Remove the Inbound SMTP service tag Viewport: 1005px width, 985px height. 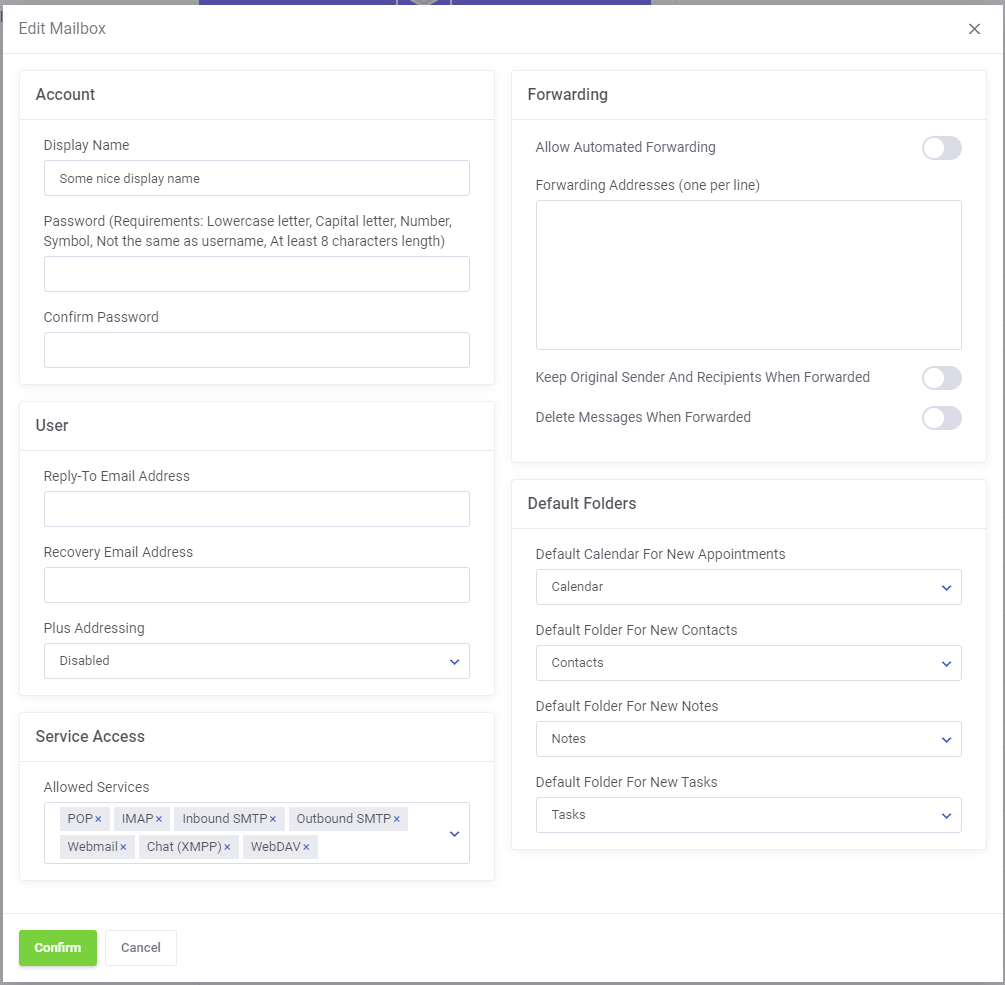pyautogui.click(x=273, y=819)
